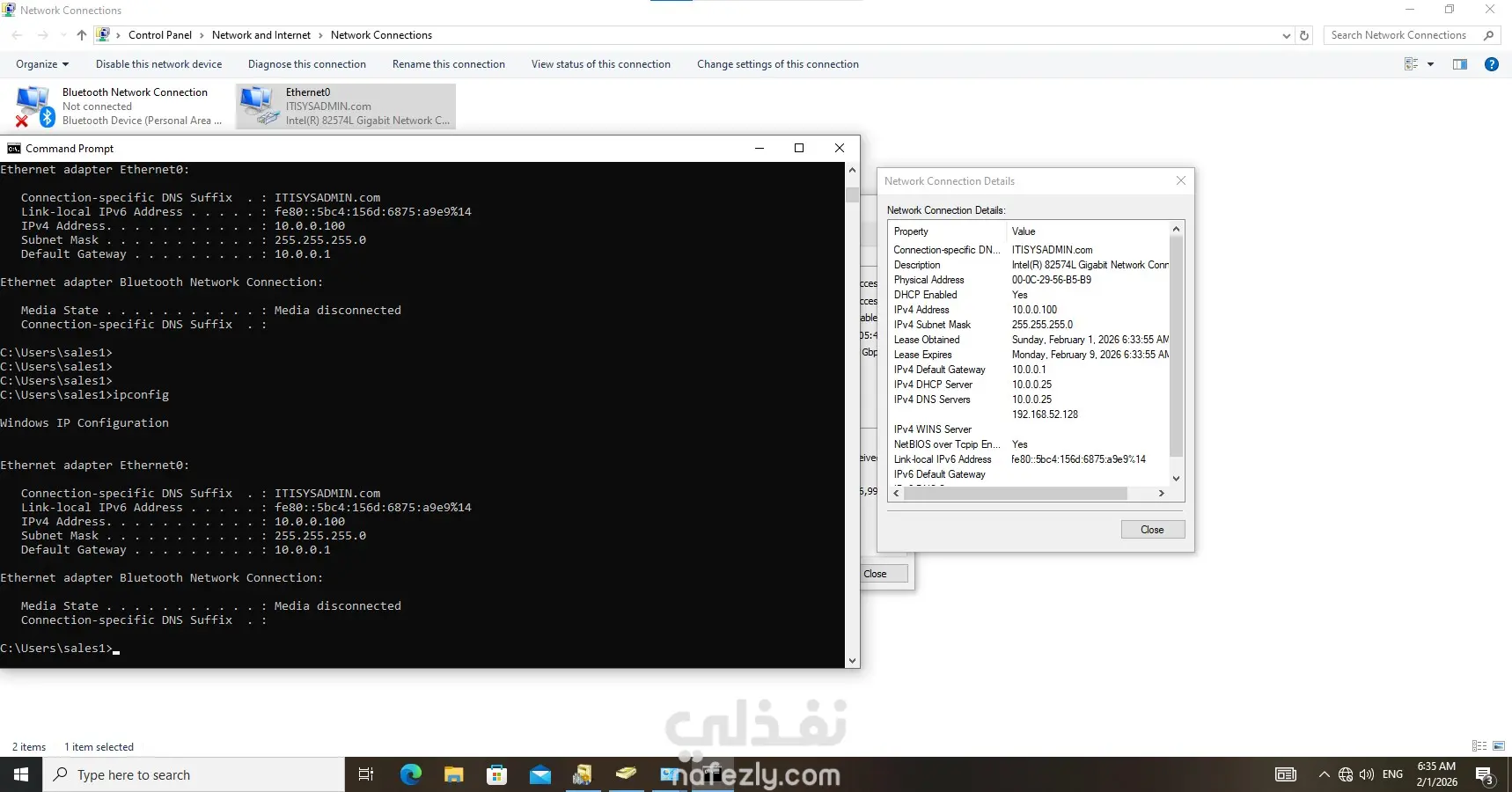Go up one level with Up arrow
Screen dimensions: 1512x792
(x=82, y=35)
